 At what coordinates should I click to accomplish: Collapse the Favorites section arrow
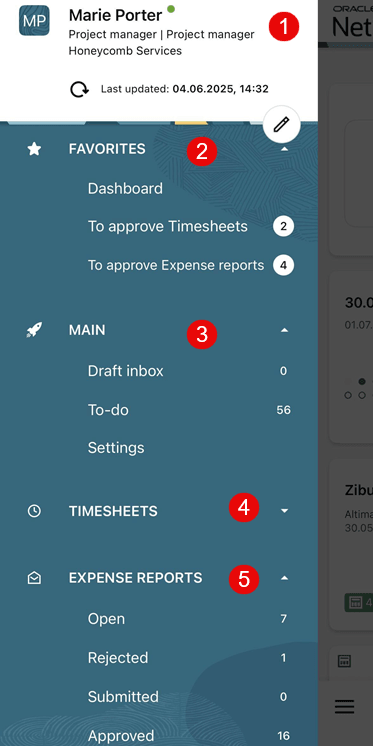(285, 149)
